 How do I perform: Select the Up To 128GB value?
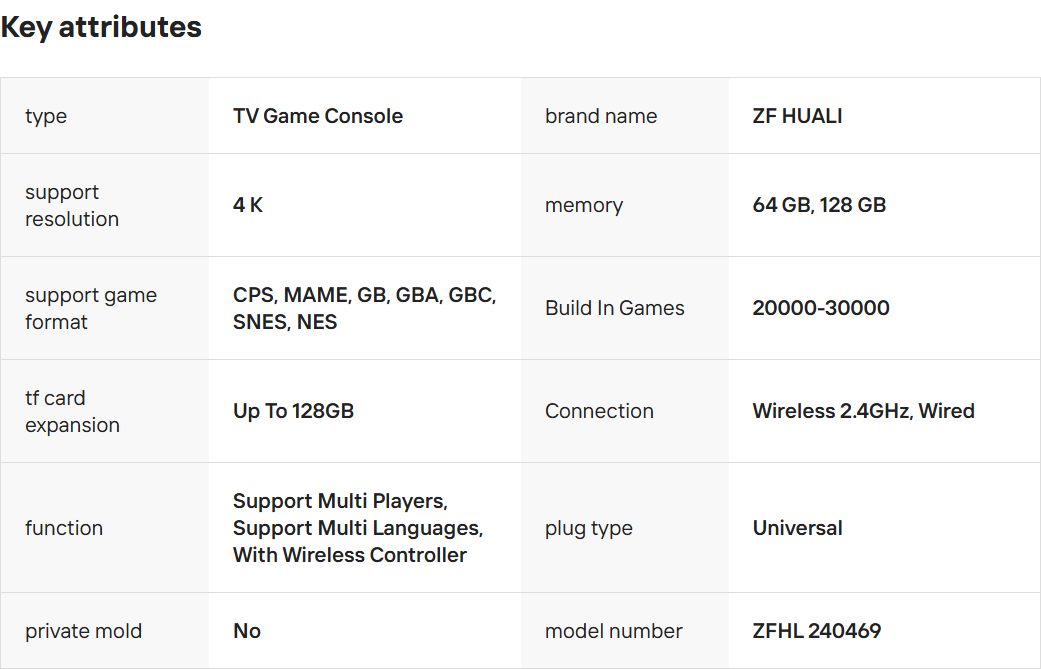tap(293, 411)
